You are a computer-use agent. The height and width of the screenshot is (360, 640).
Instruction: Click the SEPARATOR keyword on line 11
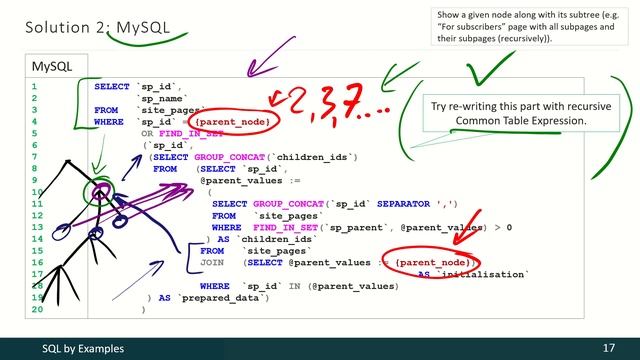tap(403, 204)
